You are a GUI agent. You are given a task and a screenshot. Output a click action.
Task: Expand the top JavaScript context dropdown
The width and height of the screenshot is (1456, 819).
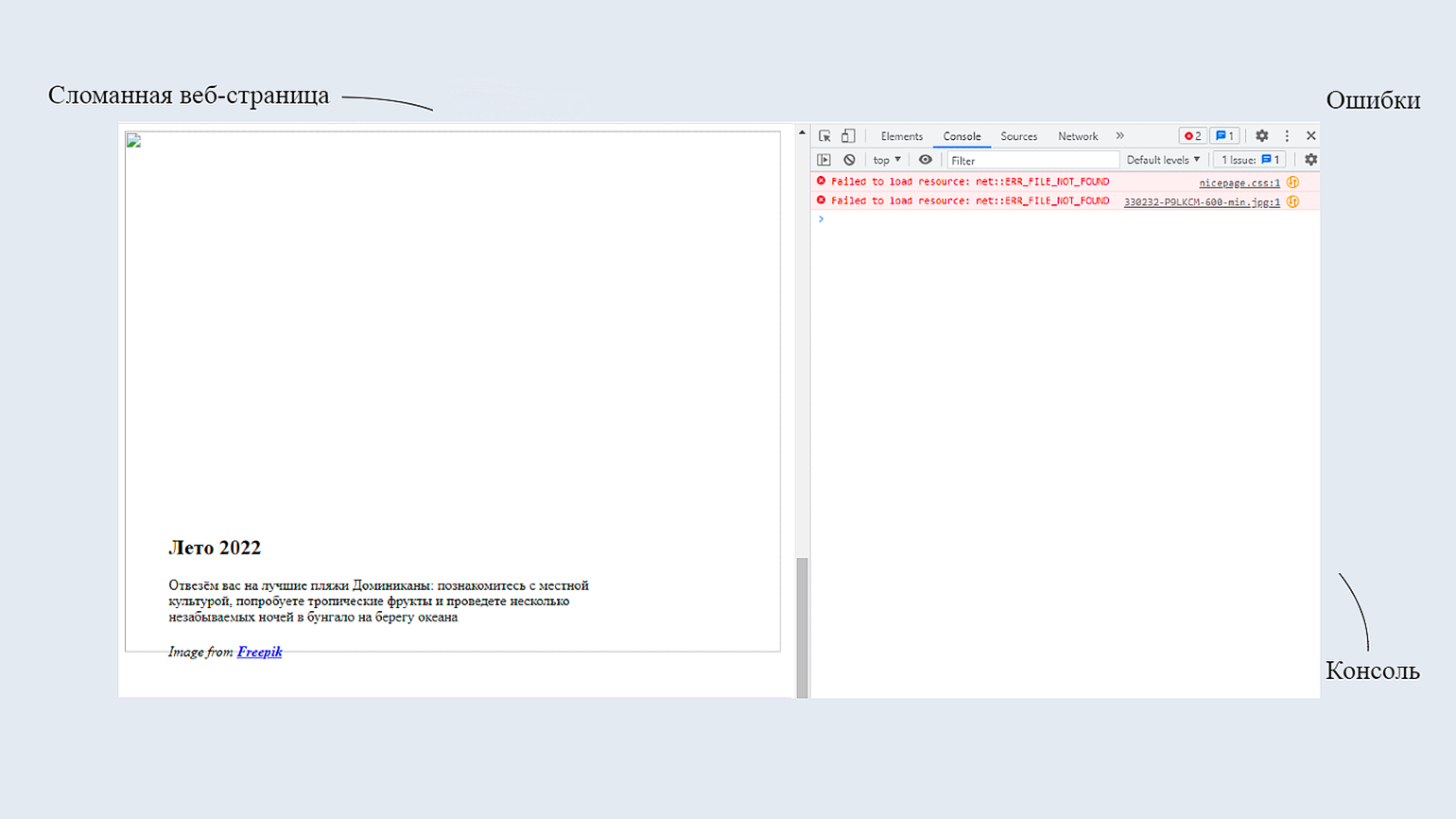coord(887,160)
